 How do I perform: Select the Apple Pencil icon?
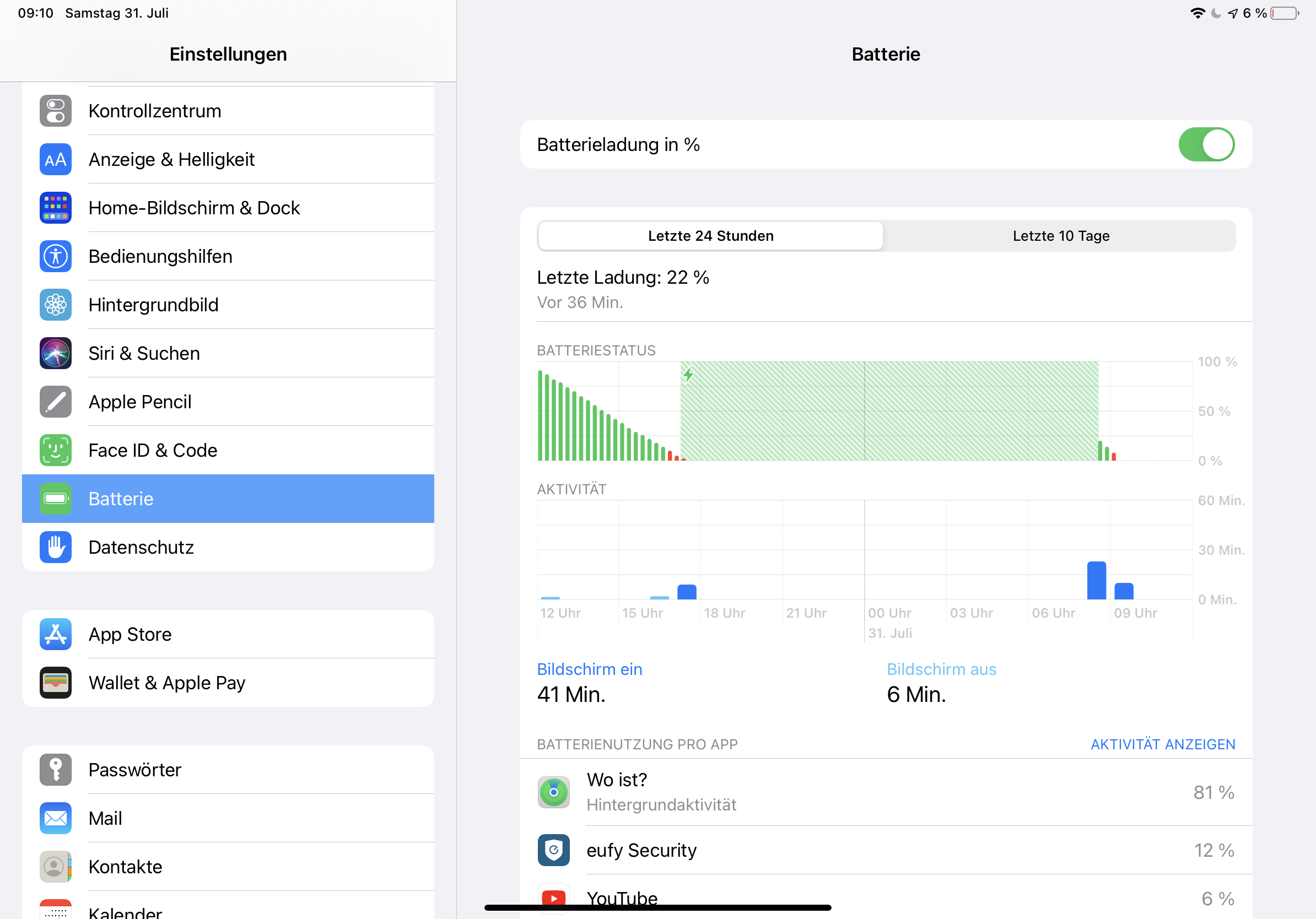tap(56, 402)
